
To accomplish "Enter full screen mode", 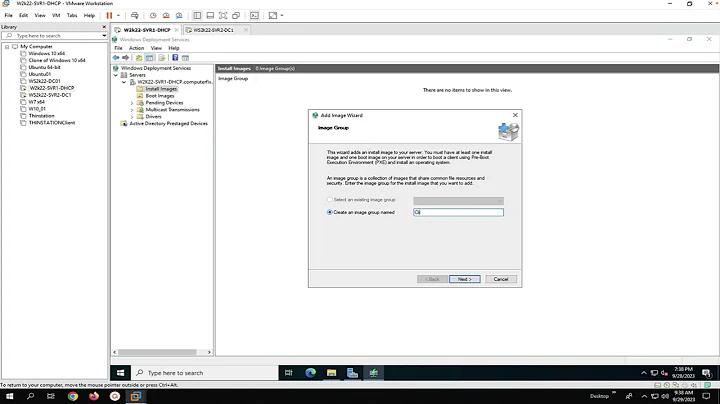I will tap(223, 15).
